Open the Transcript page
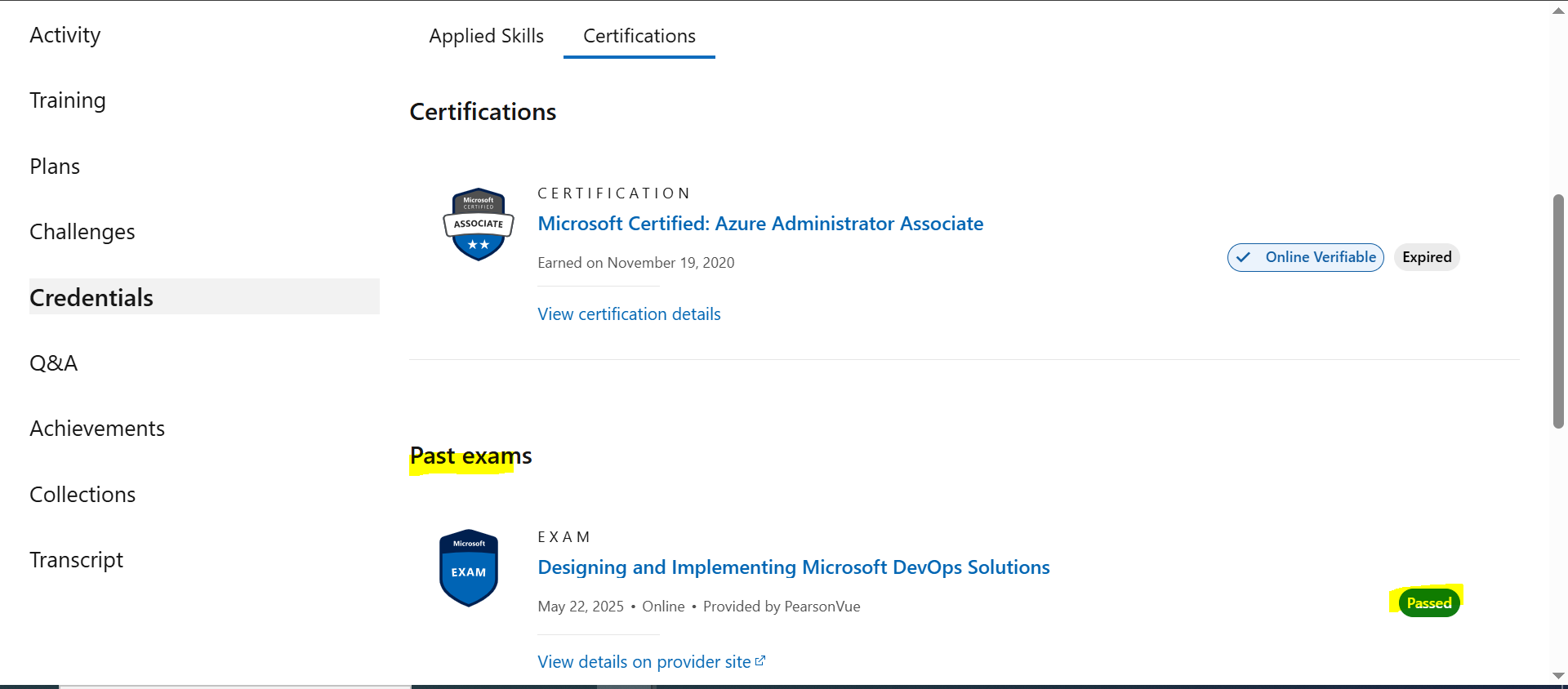The width and height of the screenshot is (1568, 689). [x=76, y=560]
